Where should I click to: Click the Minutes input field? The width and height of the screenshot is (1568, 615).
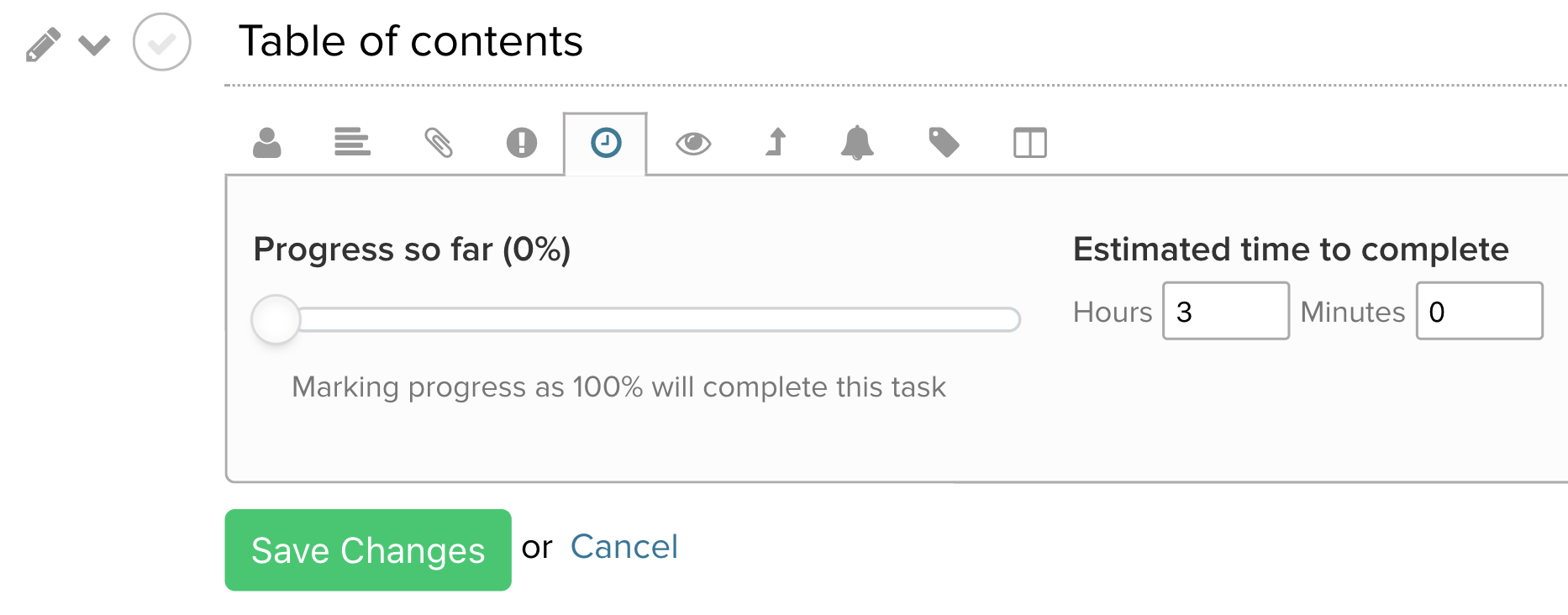coord(1479,312)
